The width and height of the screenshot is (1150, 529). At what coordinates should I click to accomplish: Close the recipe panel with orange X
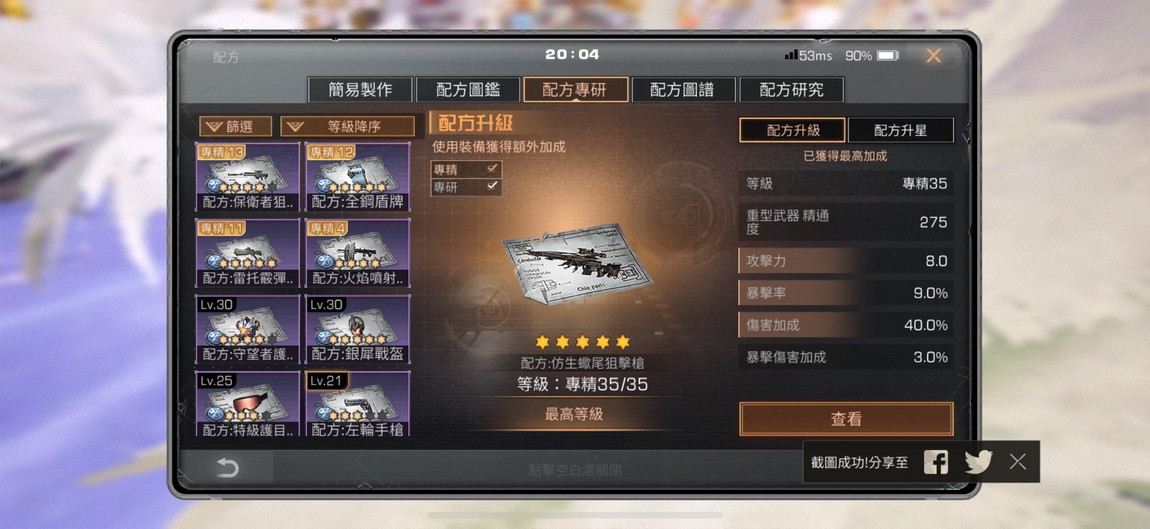coord(933,56)
